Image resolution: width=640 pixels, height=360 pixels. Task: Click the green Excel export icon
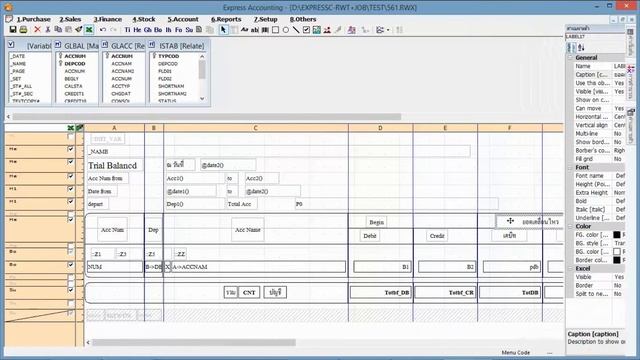tap(89, 30)
